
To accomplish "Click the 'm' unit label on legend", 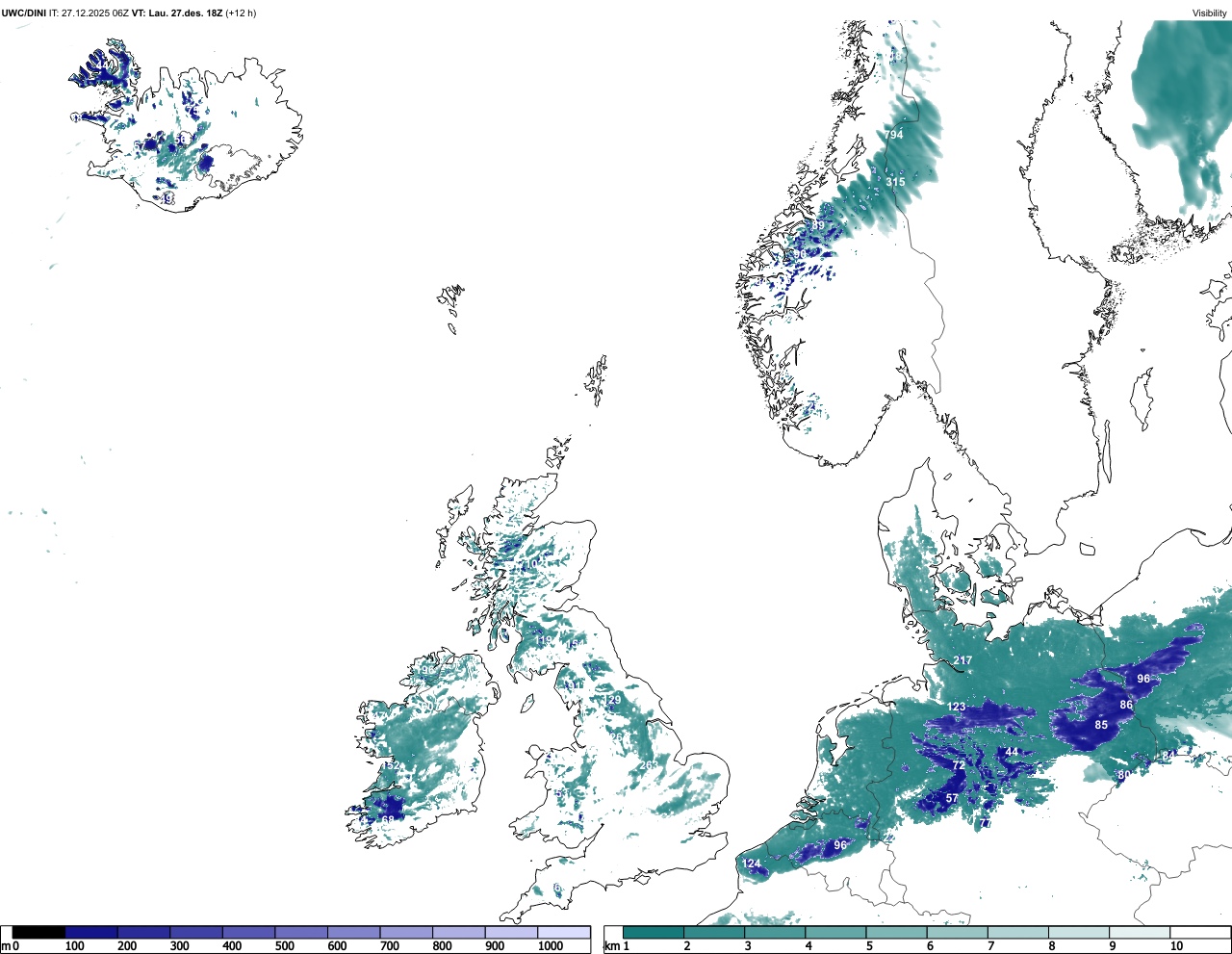I will pyautogui.click(x=6, y=947).
